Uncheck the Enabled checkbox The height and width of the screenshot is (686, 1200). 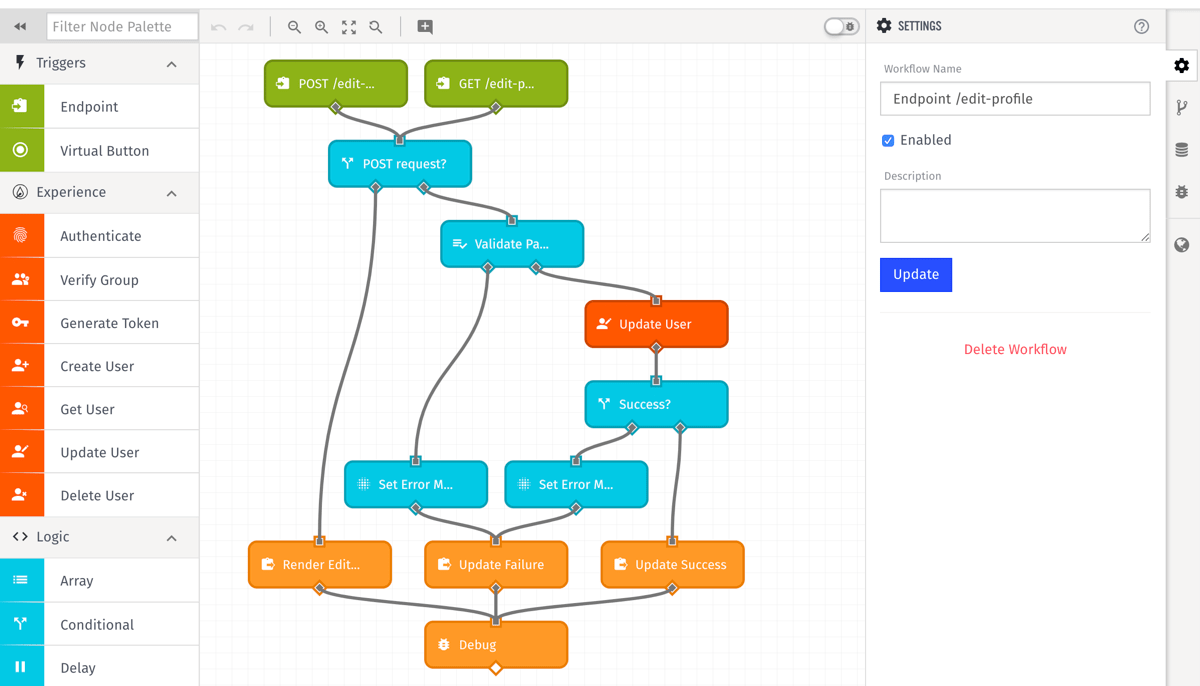pos(888,141)
